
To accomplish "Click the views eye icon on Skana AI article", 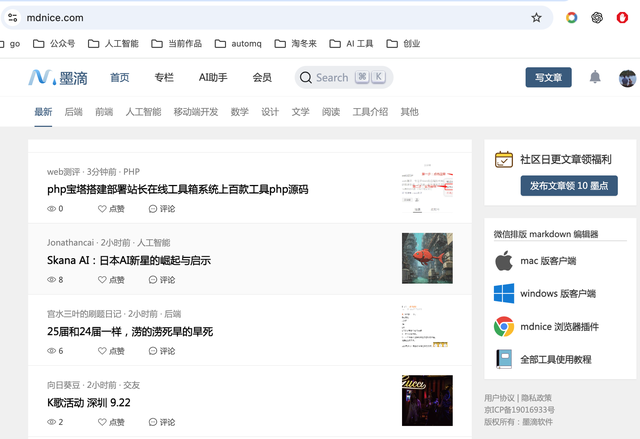I will 51,279.
